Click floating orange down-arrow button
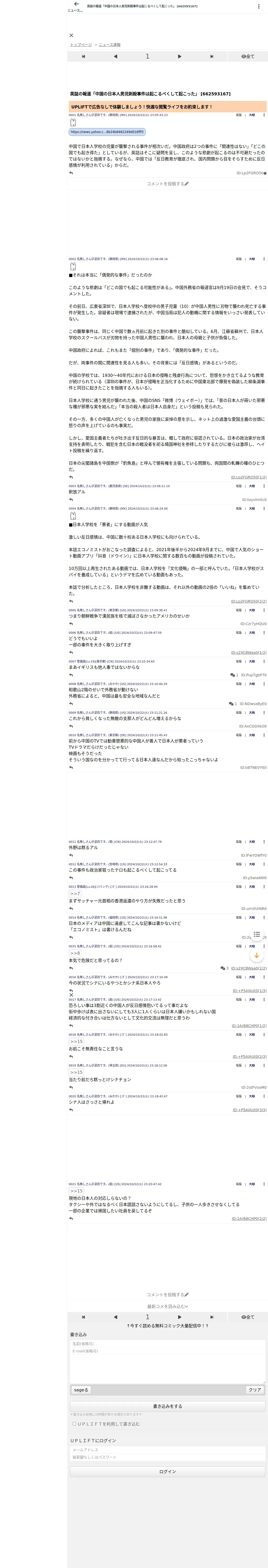This screenshot has width=268, height=1568. [x=257, y=955]
